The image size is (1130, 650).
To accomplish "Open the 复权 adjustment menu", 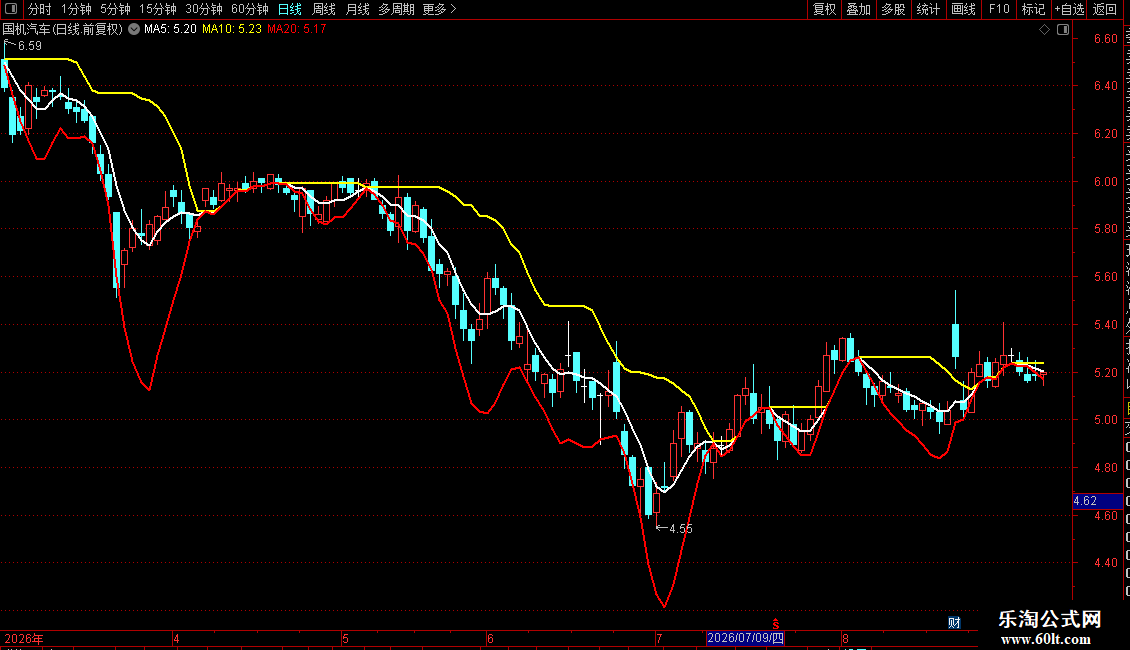I will (824, 9).
